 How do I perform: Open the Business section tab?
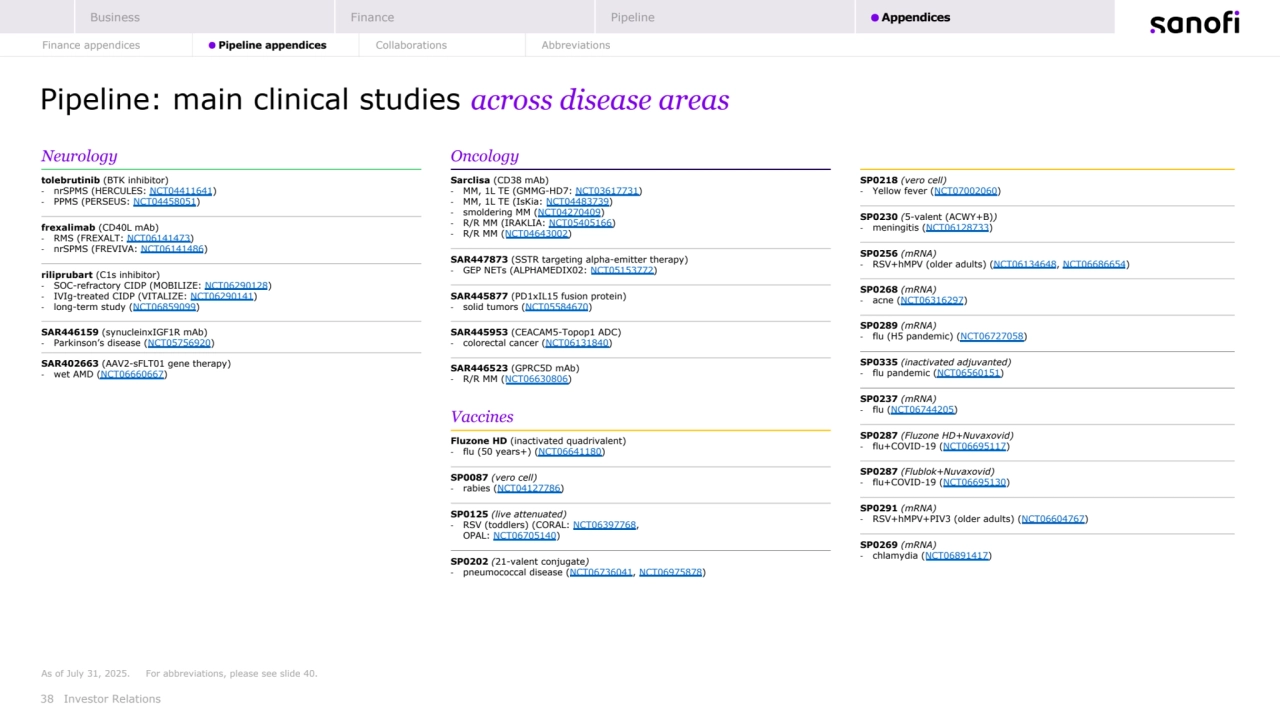click(204, 17)
